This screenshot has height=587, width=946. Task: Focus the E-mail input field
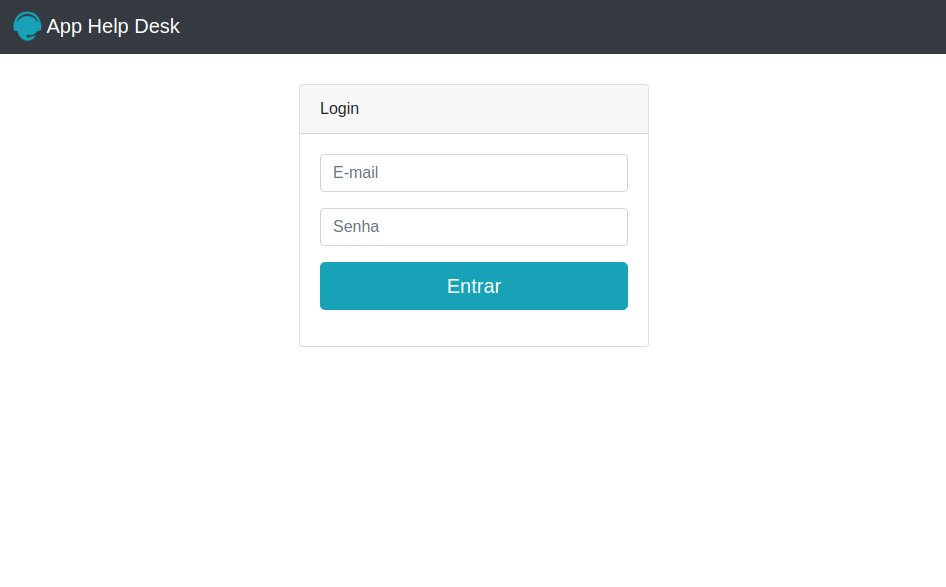pyautogui.click(x=474, y=173)
